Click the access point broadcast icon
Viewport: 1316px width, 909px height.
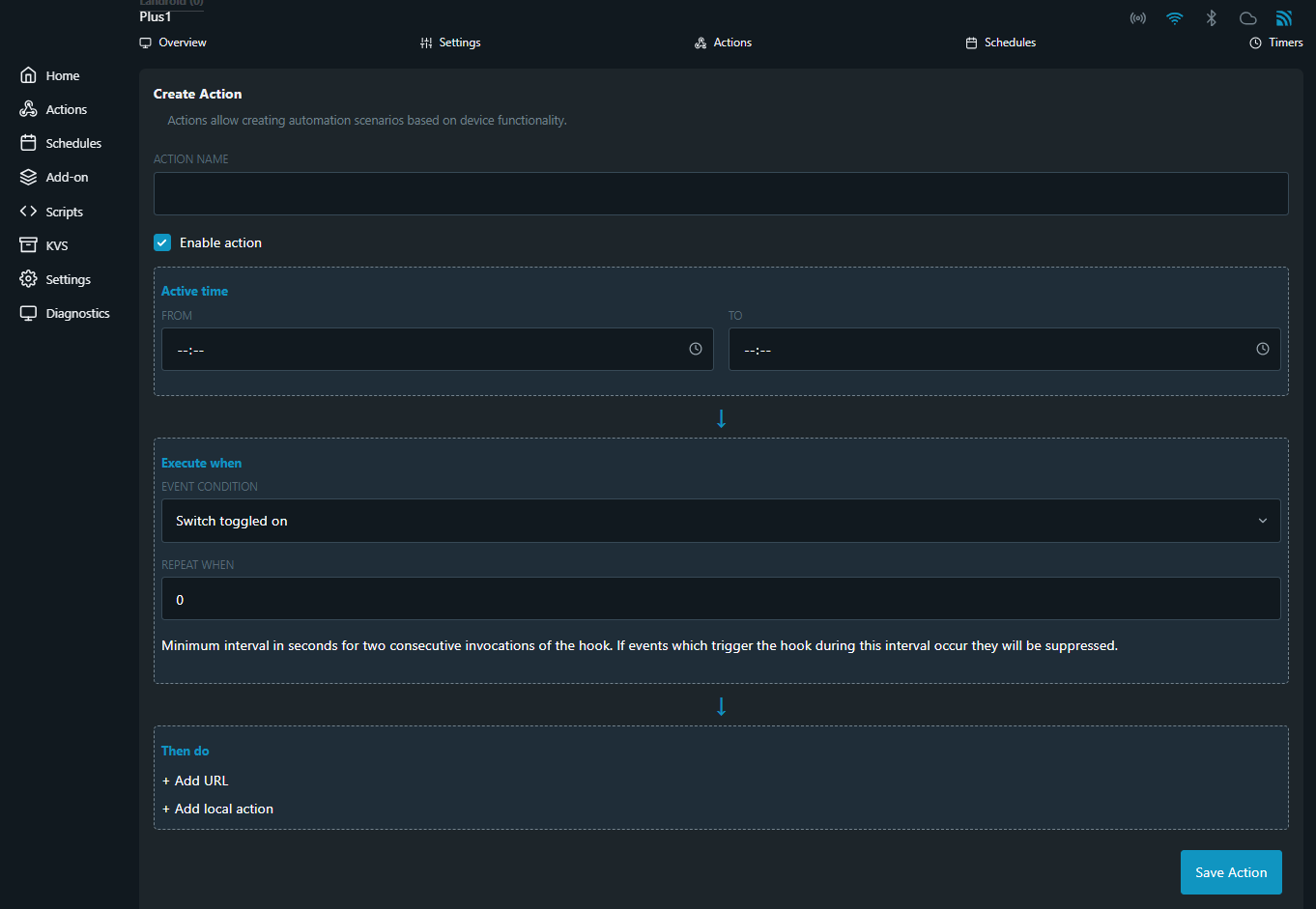(x=1138, y=18)
